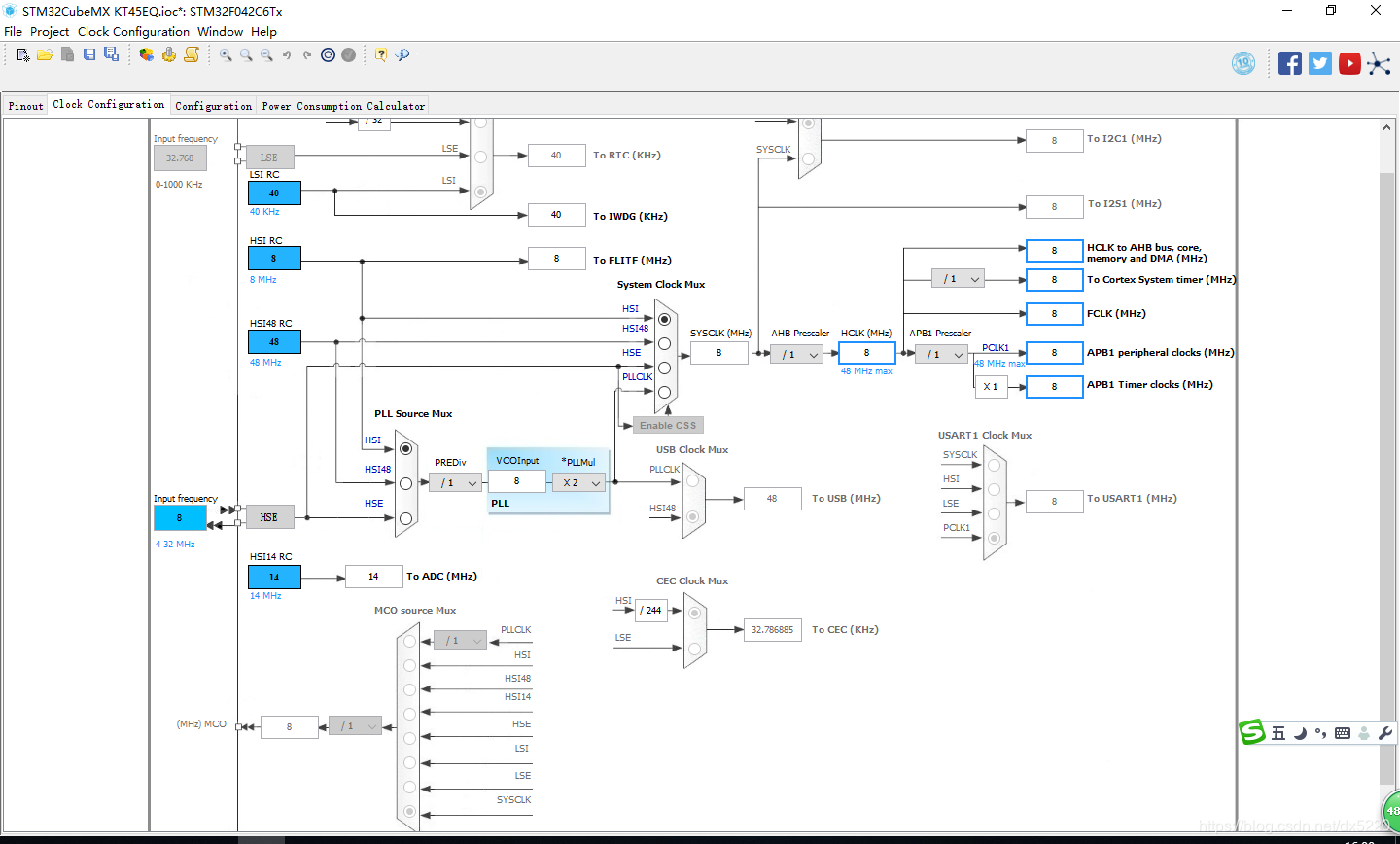Click the Enable CSS button
The width and height of the screenshot is (1400, 844).
[667, 425]
